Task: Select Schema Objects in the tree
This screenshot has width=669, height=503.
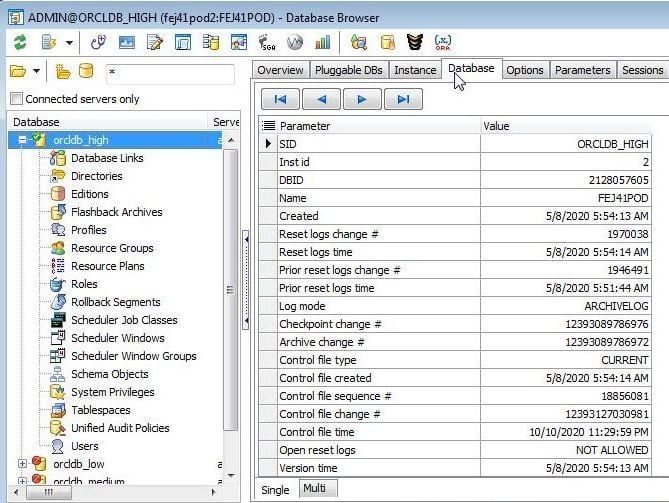Action: tap(110, 374)
